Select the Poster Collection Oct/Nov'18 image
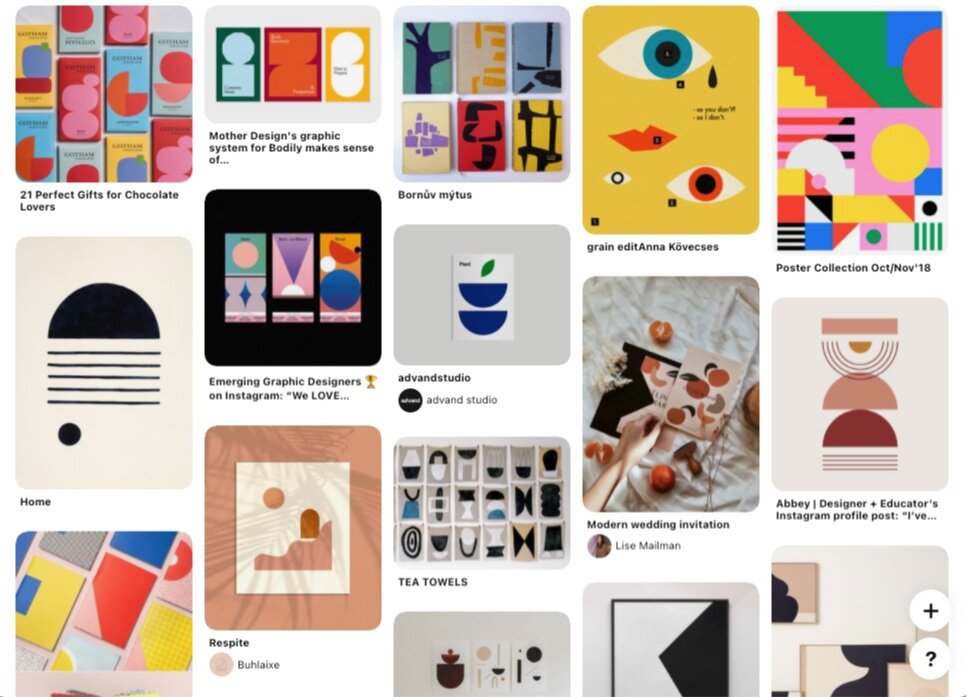Image resolution: width=967 pixels, height=697 pixels. point(860,131)
